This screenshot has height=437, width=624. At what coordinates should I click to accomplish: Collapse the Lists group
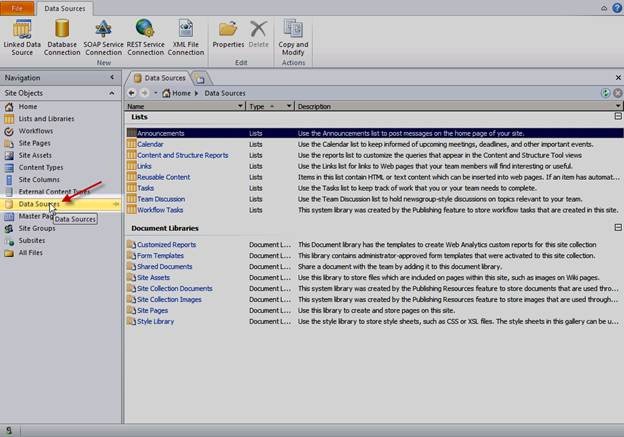point(618,116)
